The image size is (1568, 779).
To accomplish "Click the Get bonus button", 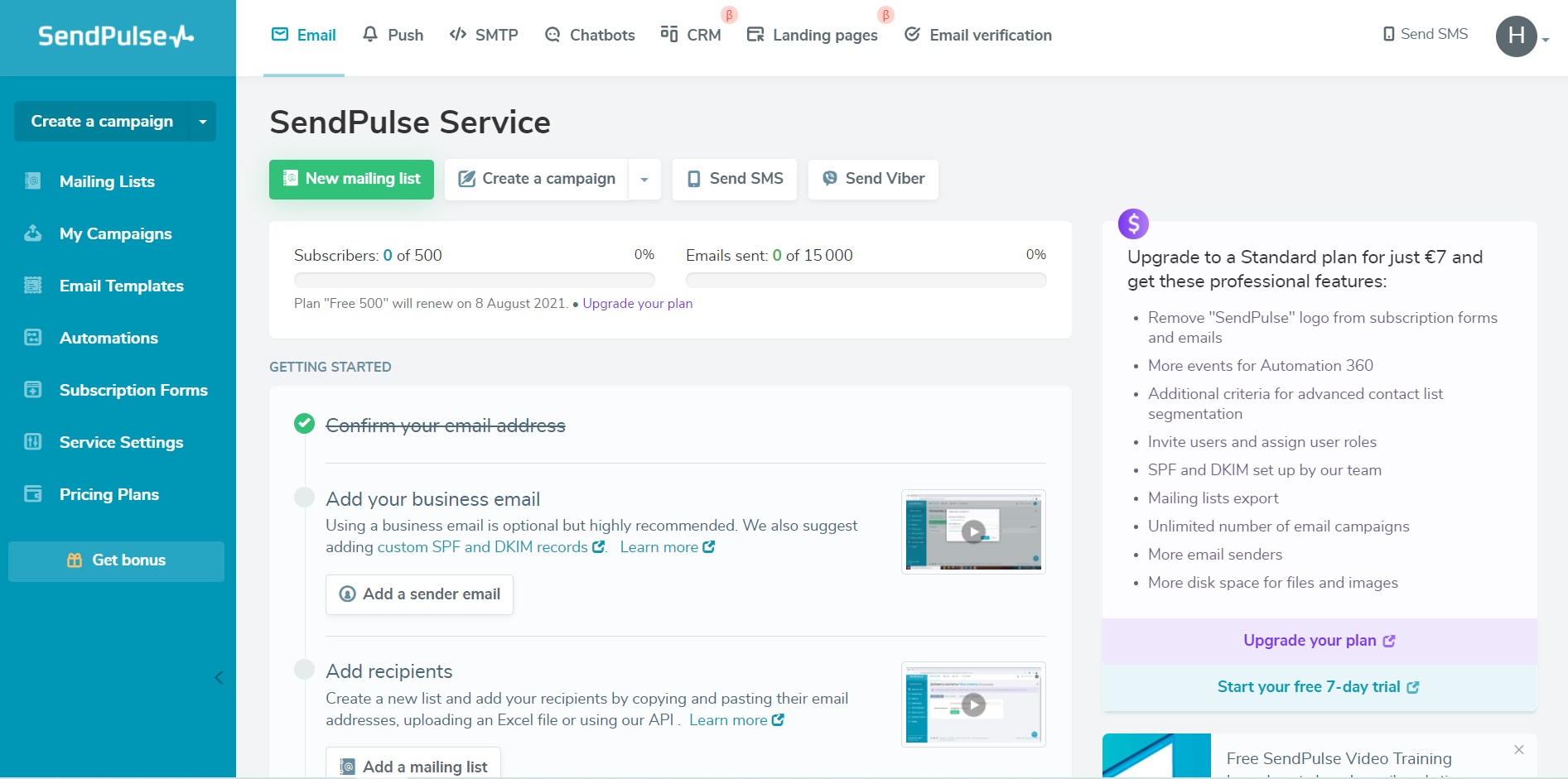I will [x=116, y=560].
